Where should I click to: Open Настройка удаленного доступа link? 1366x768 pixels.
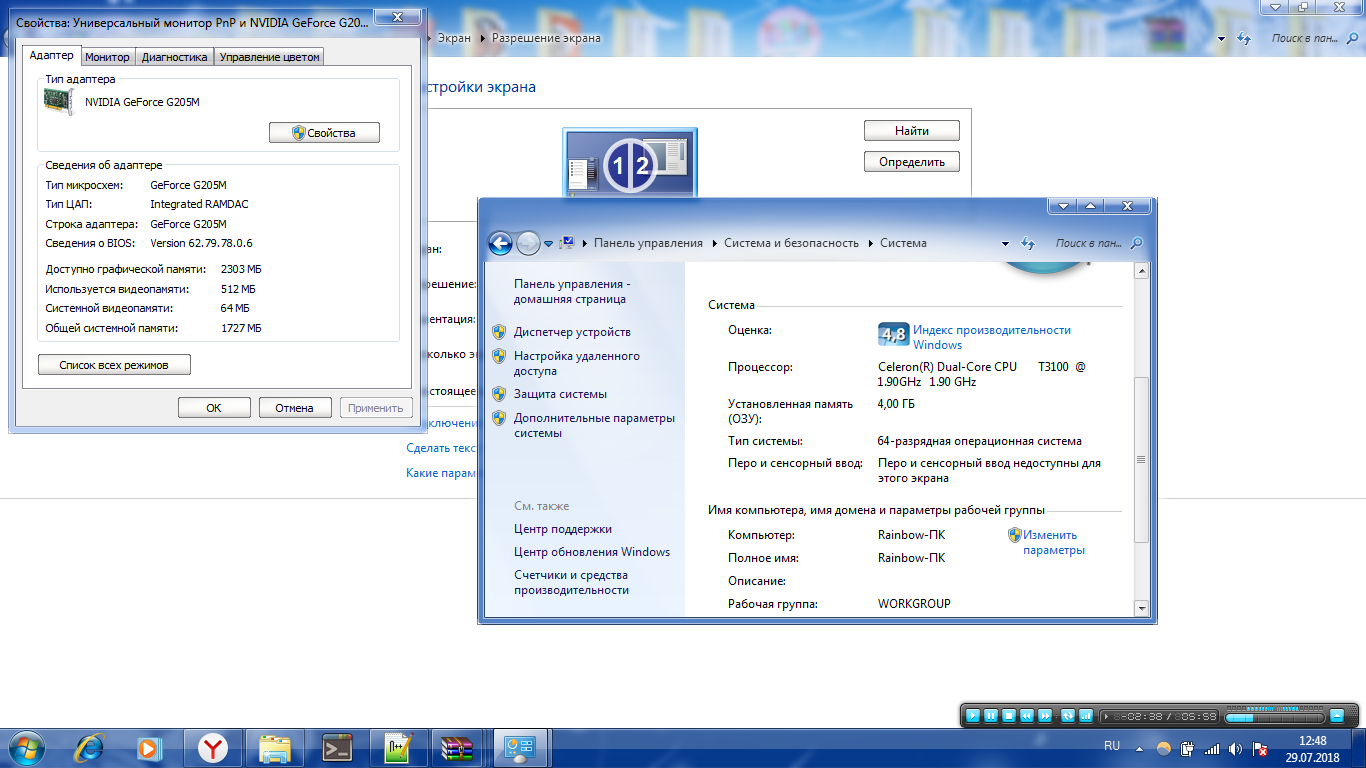click(x=577, y=363)
